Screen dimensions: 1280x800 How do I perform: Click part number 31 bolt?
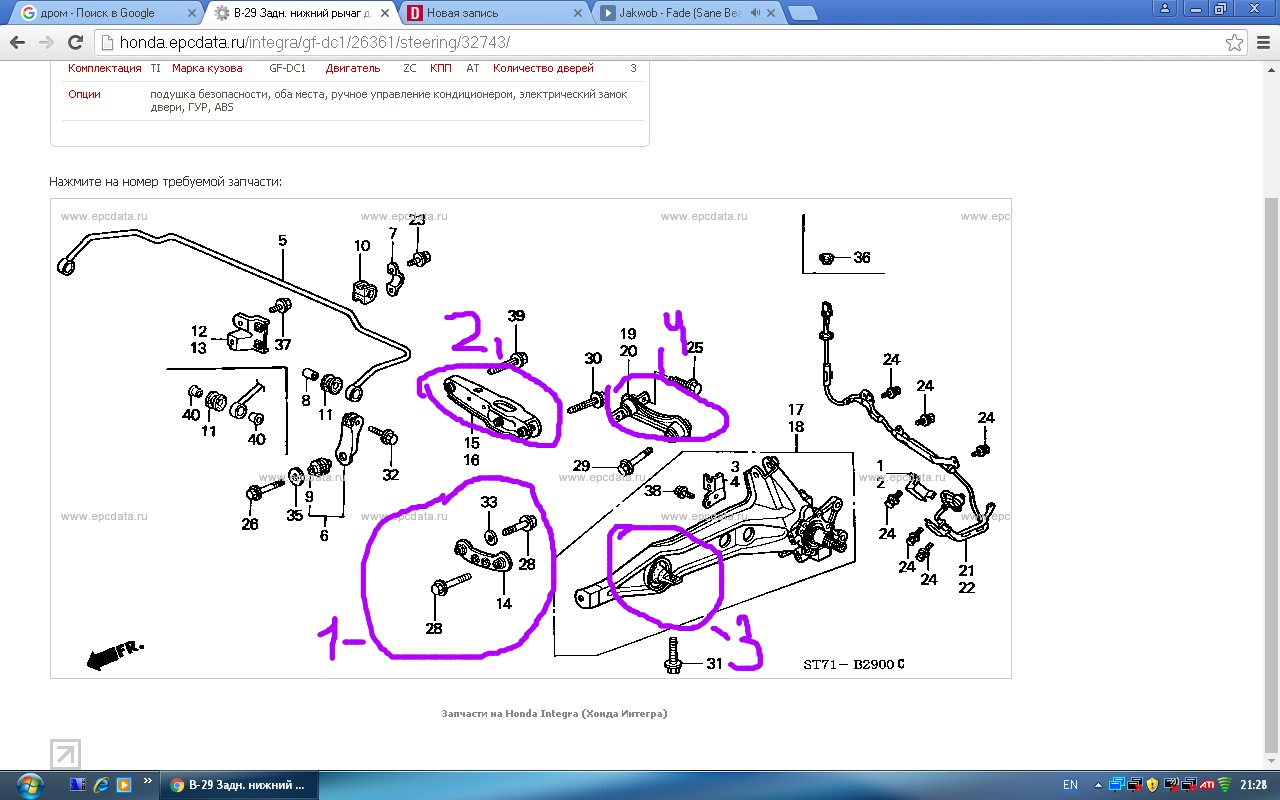point(714,663)
